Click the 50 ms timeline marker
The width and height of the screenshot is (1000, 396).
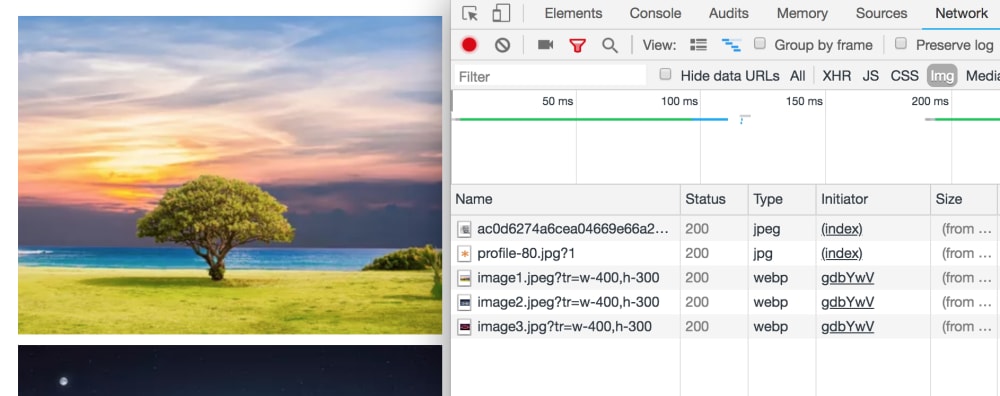557,101
